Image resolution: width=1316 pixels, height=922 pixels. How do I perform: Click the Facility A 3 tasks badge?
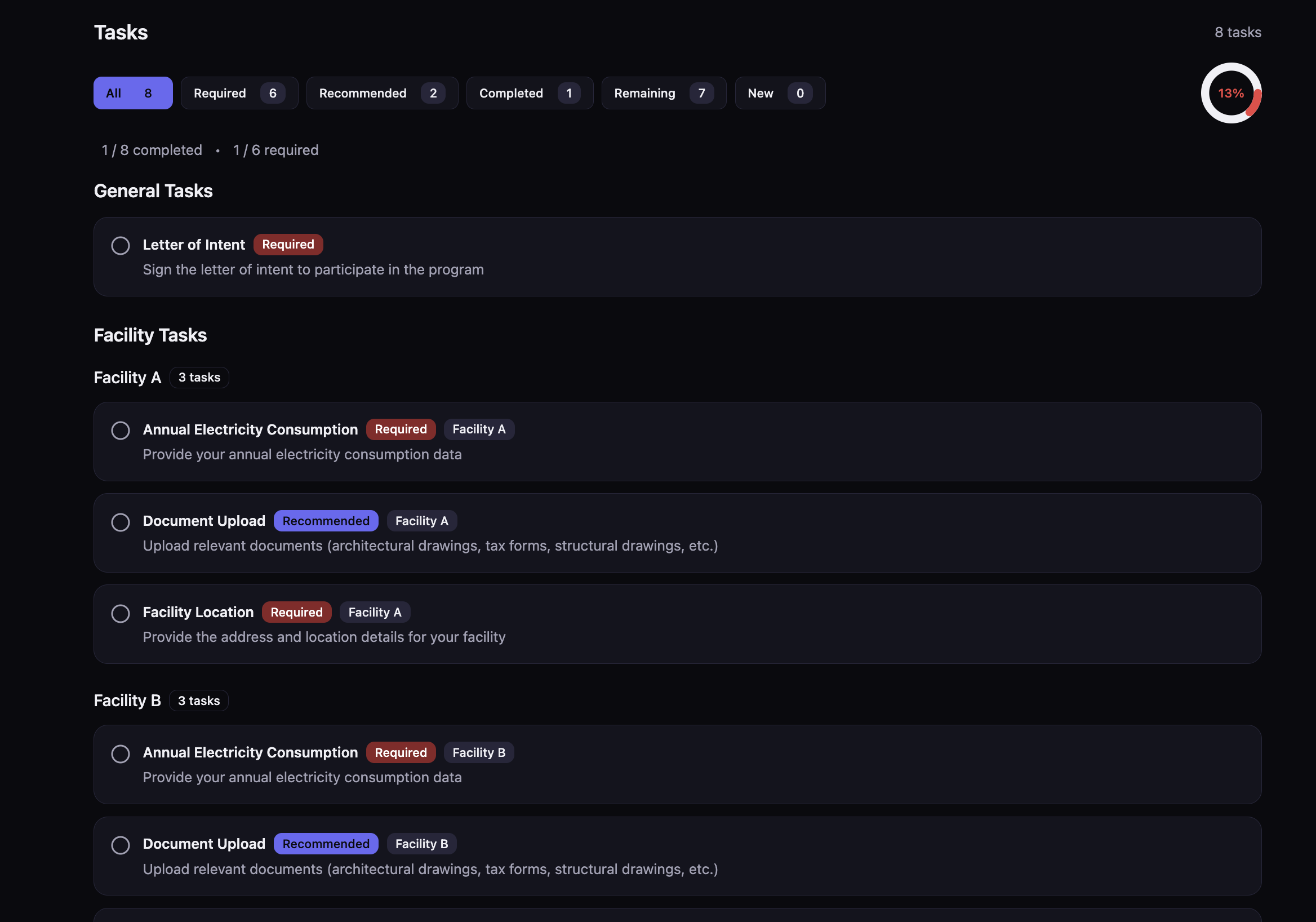coord(199,377)
